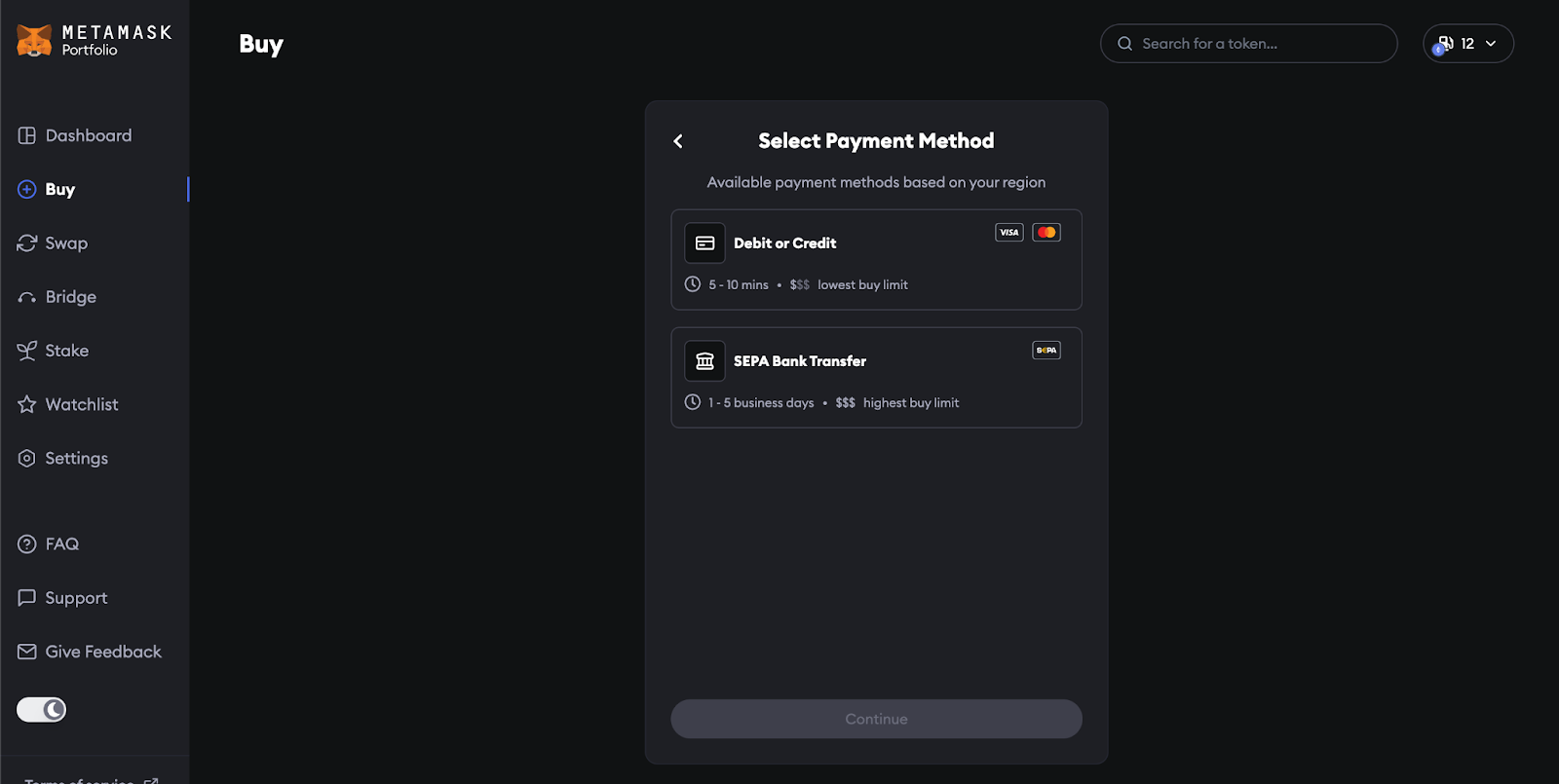Open the Stake page
1559x784 pixels.
click(x=66, y=351)
